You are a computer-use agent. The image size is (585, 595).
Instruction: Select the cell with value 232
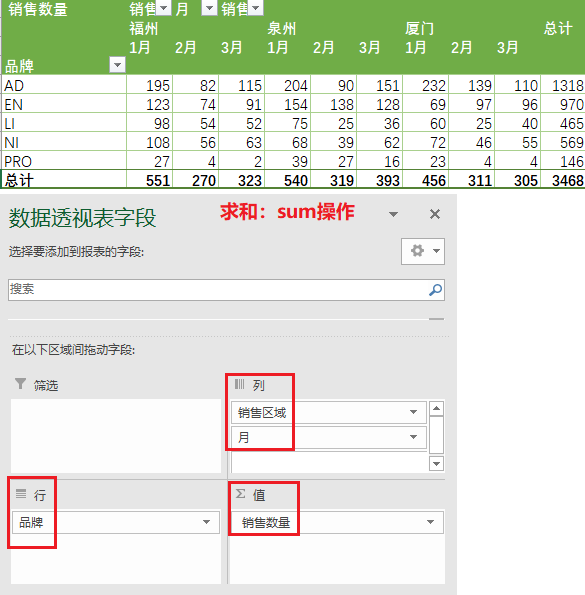[426, 85]
